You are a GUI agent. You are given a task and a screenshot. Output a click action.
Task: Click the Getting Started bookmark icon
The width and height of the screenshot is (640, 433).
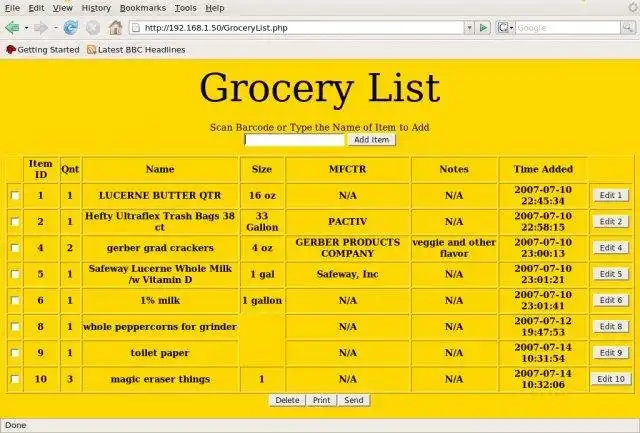[x=11, y=50]
